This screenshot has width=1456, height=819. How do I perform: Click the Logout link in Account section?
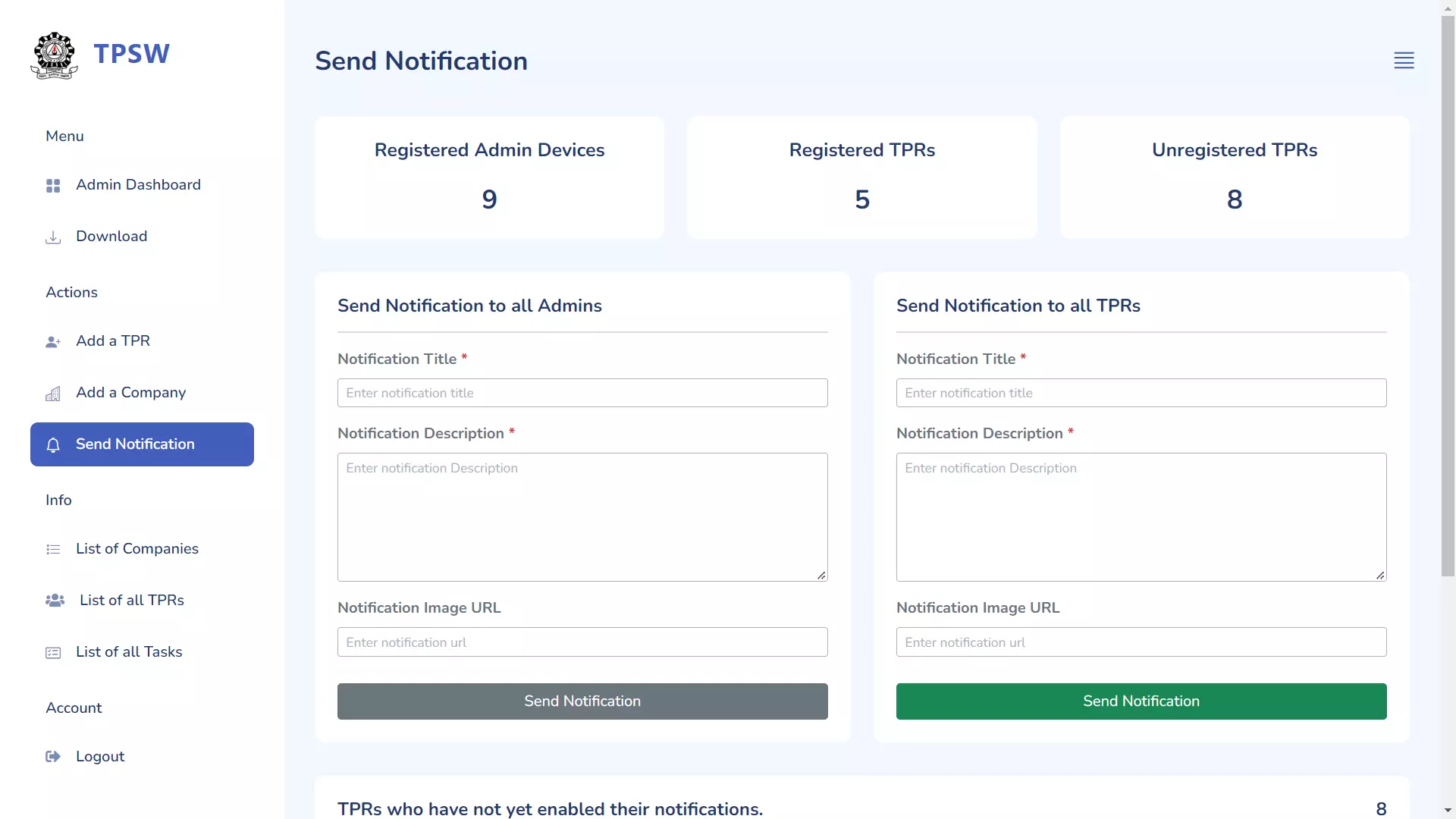pyautogui.click(x=100, y=756)
